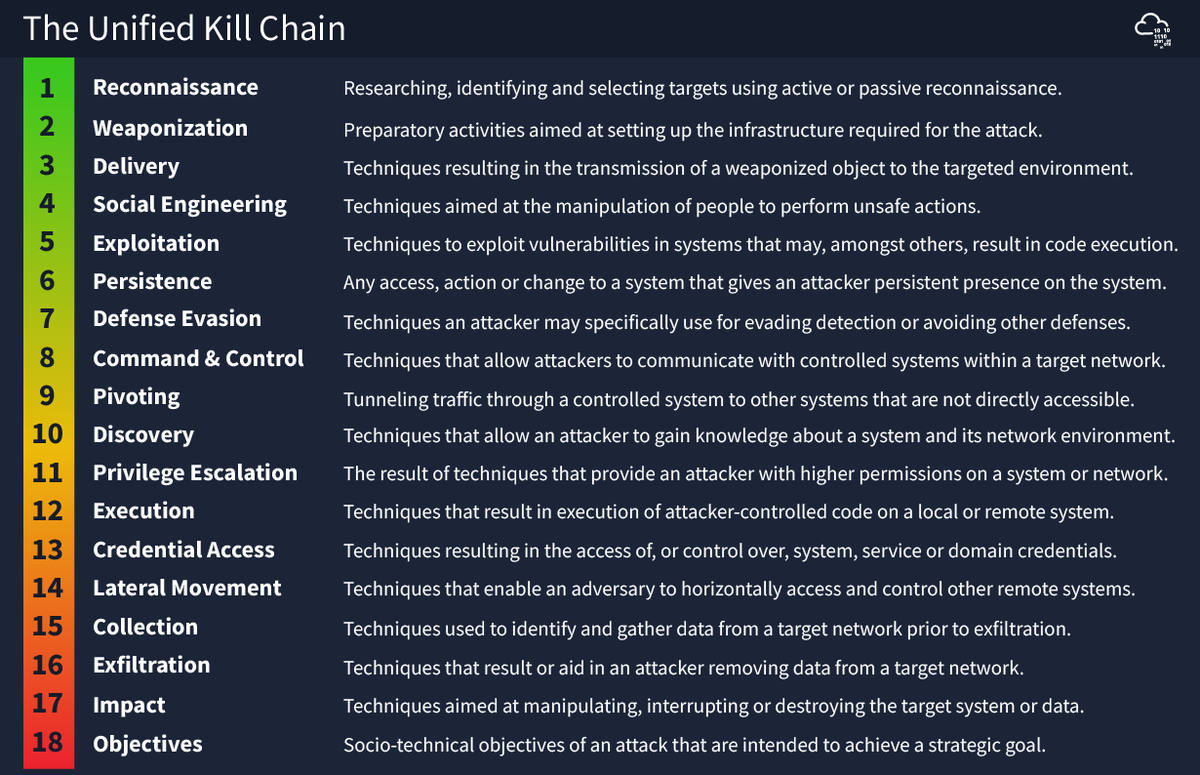Click the cloud logo icon at top right

1155,29
